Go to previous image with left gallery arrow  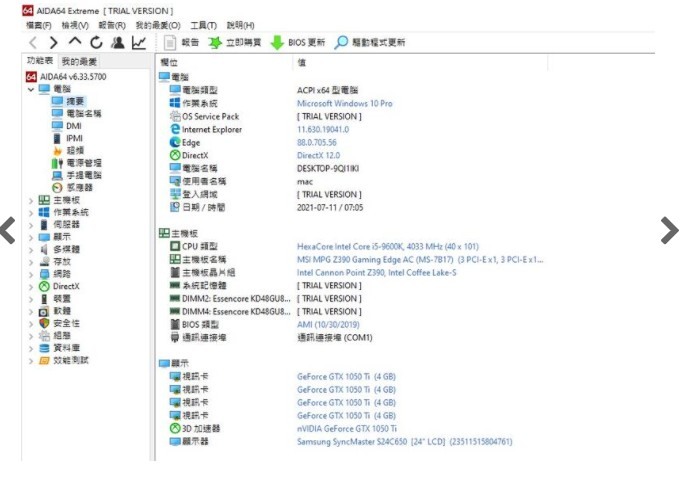click(x=7, y=230)
